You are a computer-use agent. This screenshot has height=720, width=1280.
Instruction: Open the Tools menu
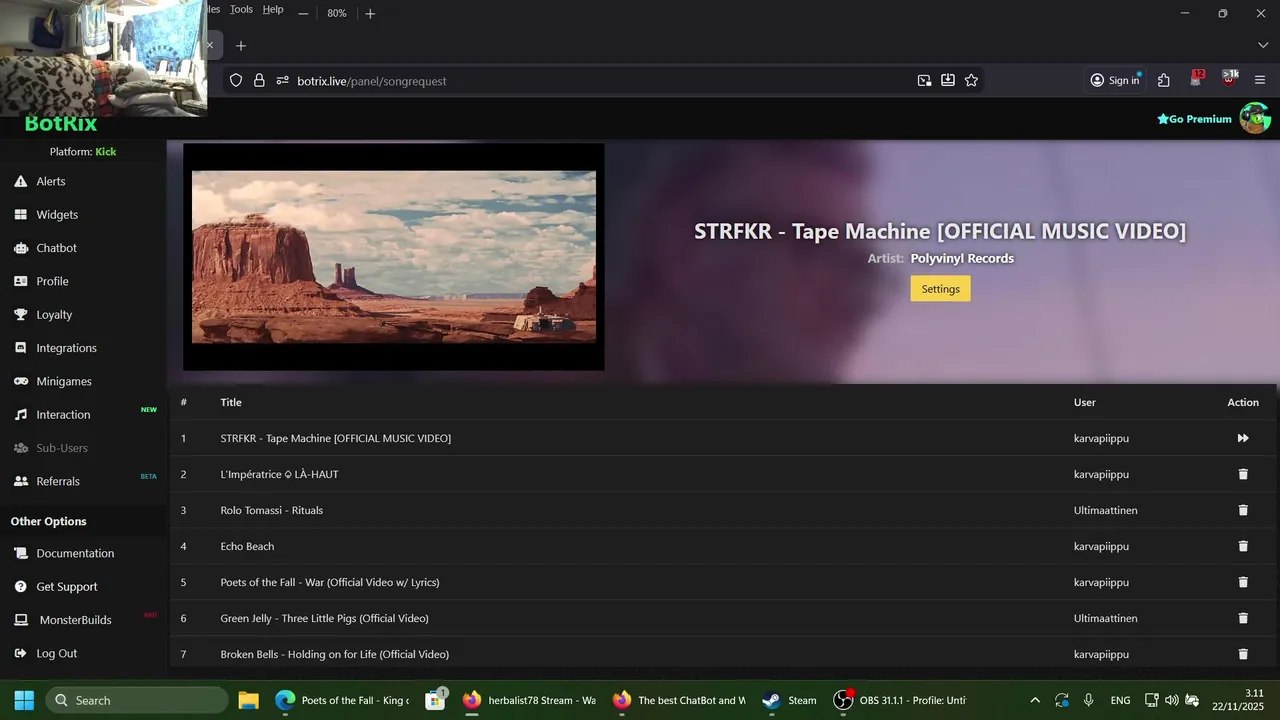coord(241,9)
